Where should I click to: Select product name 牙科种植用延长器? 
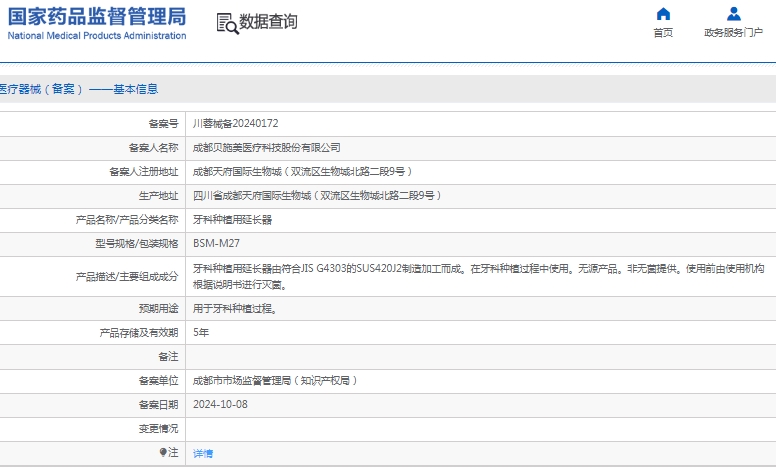[x=233, y=220]
